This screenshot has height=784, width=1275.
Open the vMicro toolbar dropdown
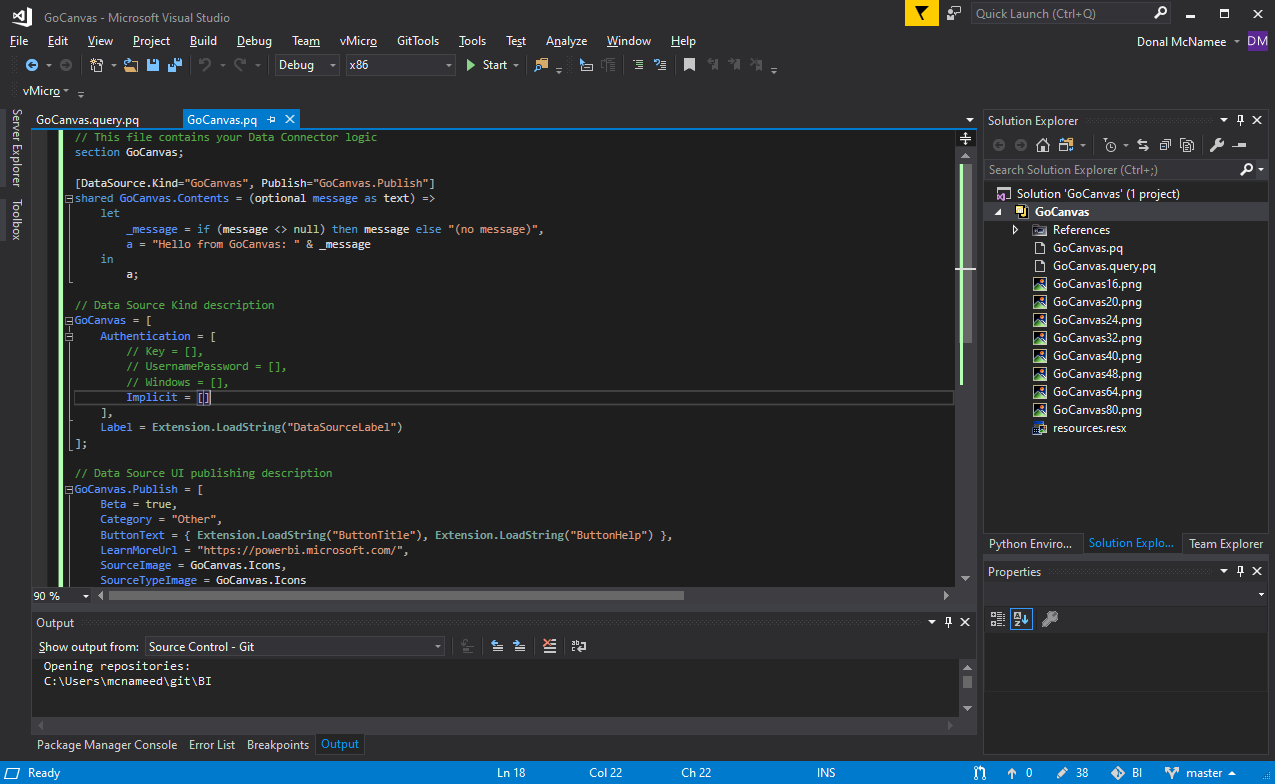66,91
